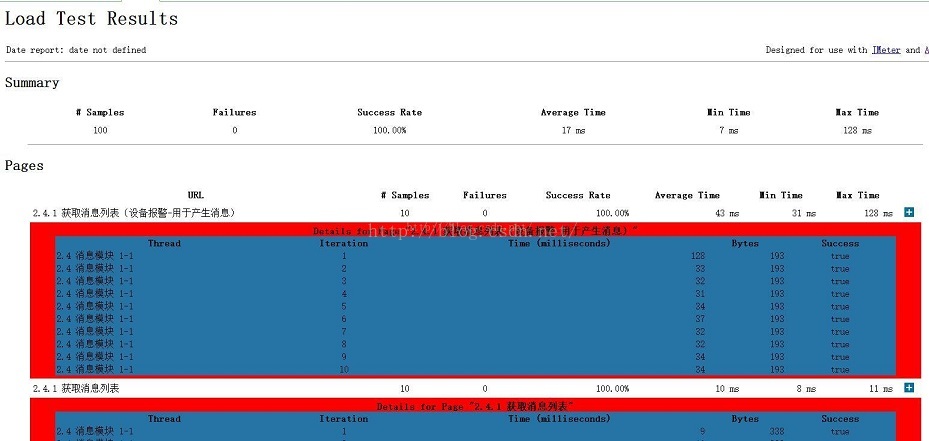
Task: Click the 100 samples value in Summary
Action: coord(100,131)
